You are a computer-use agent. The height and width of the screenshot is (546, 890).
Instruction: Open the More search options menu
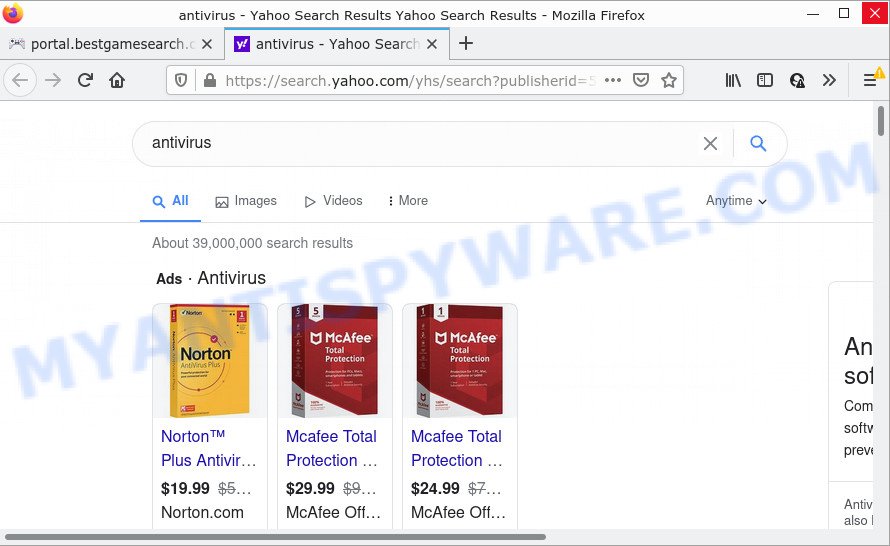pos(408,201)
